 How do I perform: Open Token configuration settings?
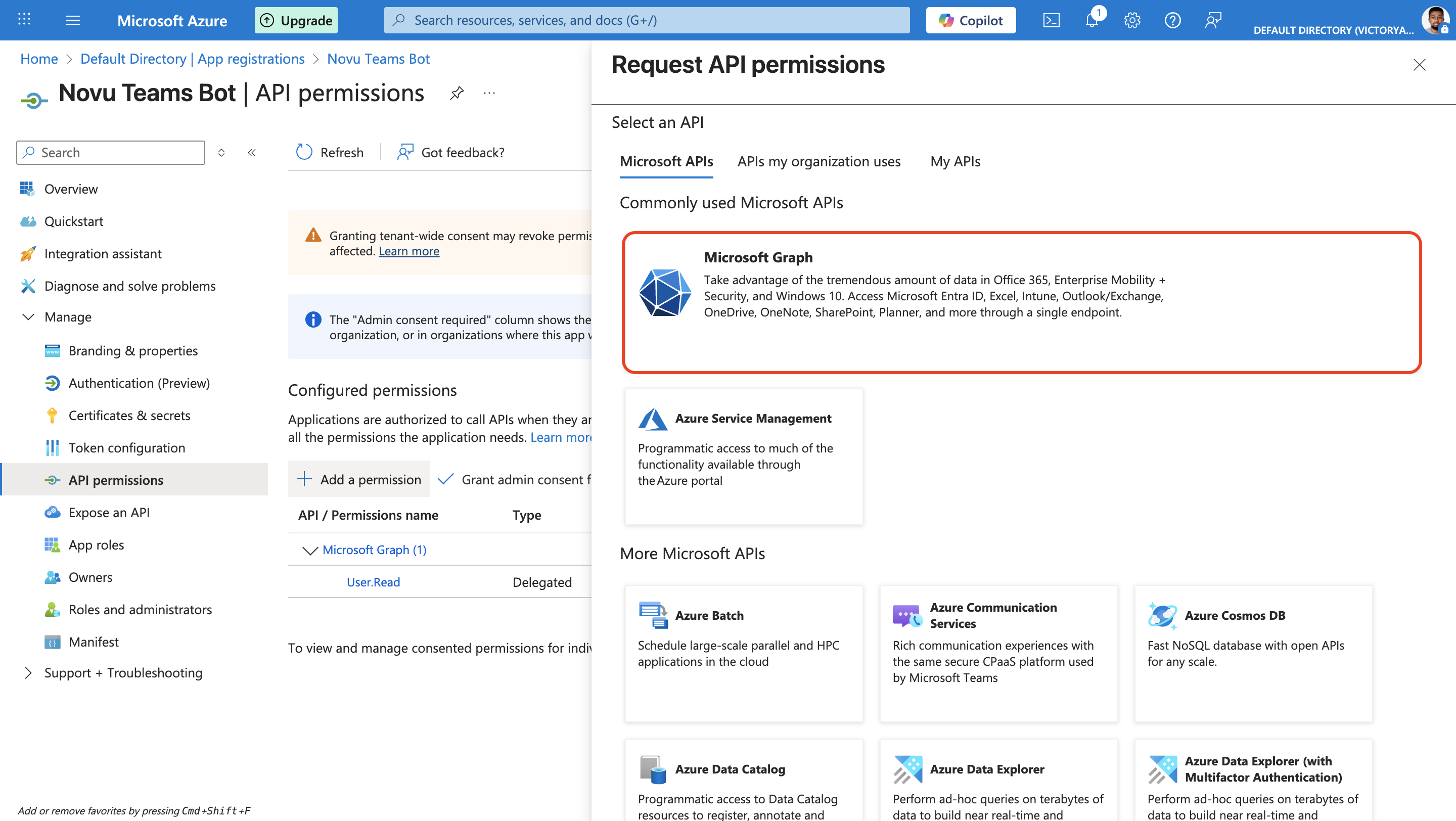(126, 447)
